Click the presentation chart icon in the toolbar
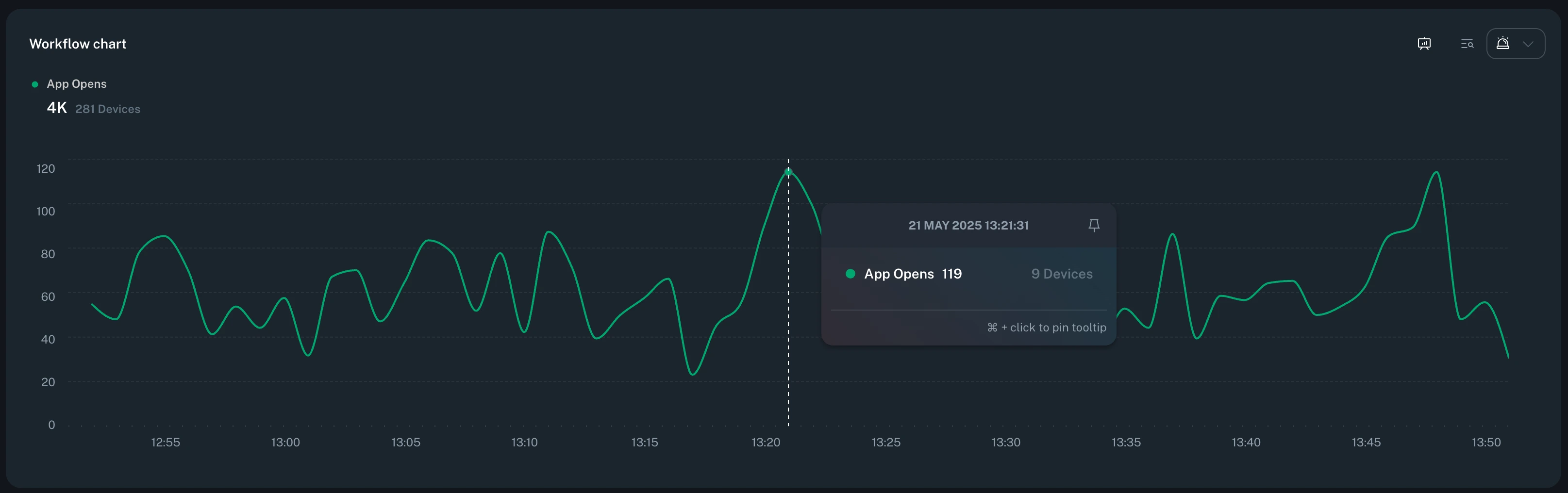The height and width of the screenshot is (493, 1568). [1424, 43]
